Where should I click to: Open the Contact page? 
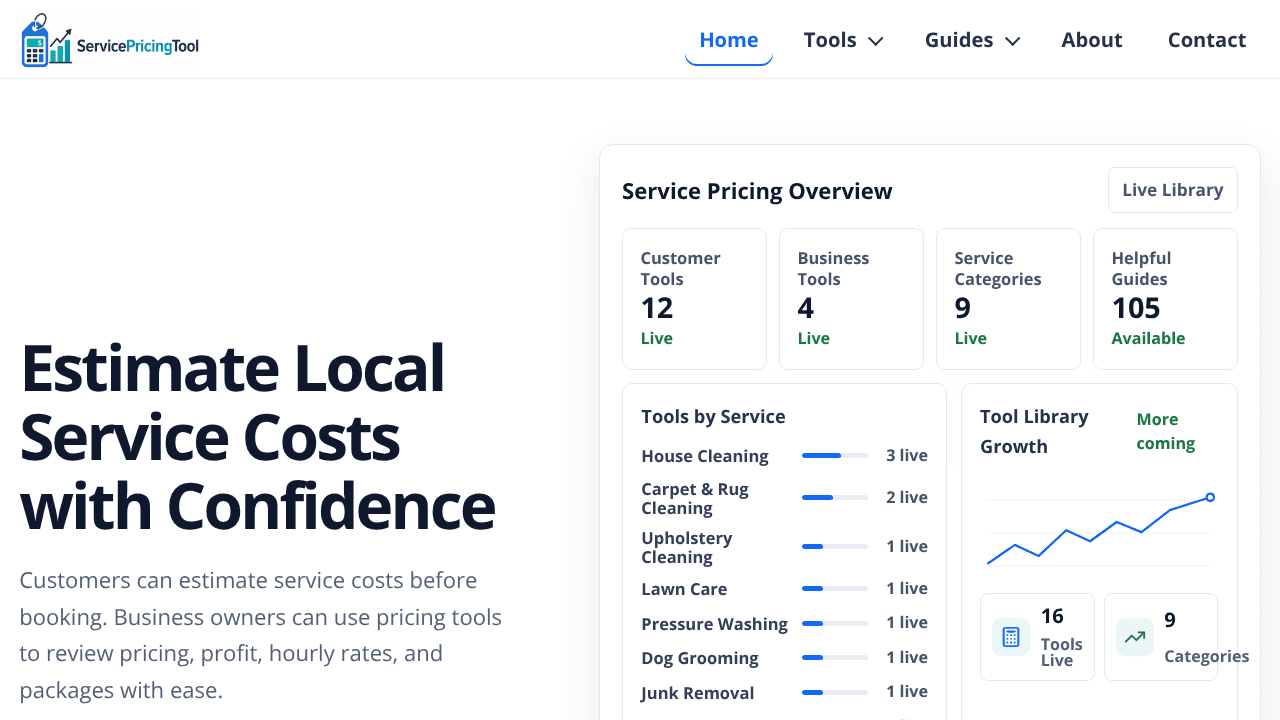(x=1207, y=40)
